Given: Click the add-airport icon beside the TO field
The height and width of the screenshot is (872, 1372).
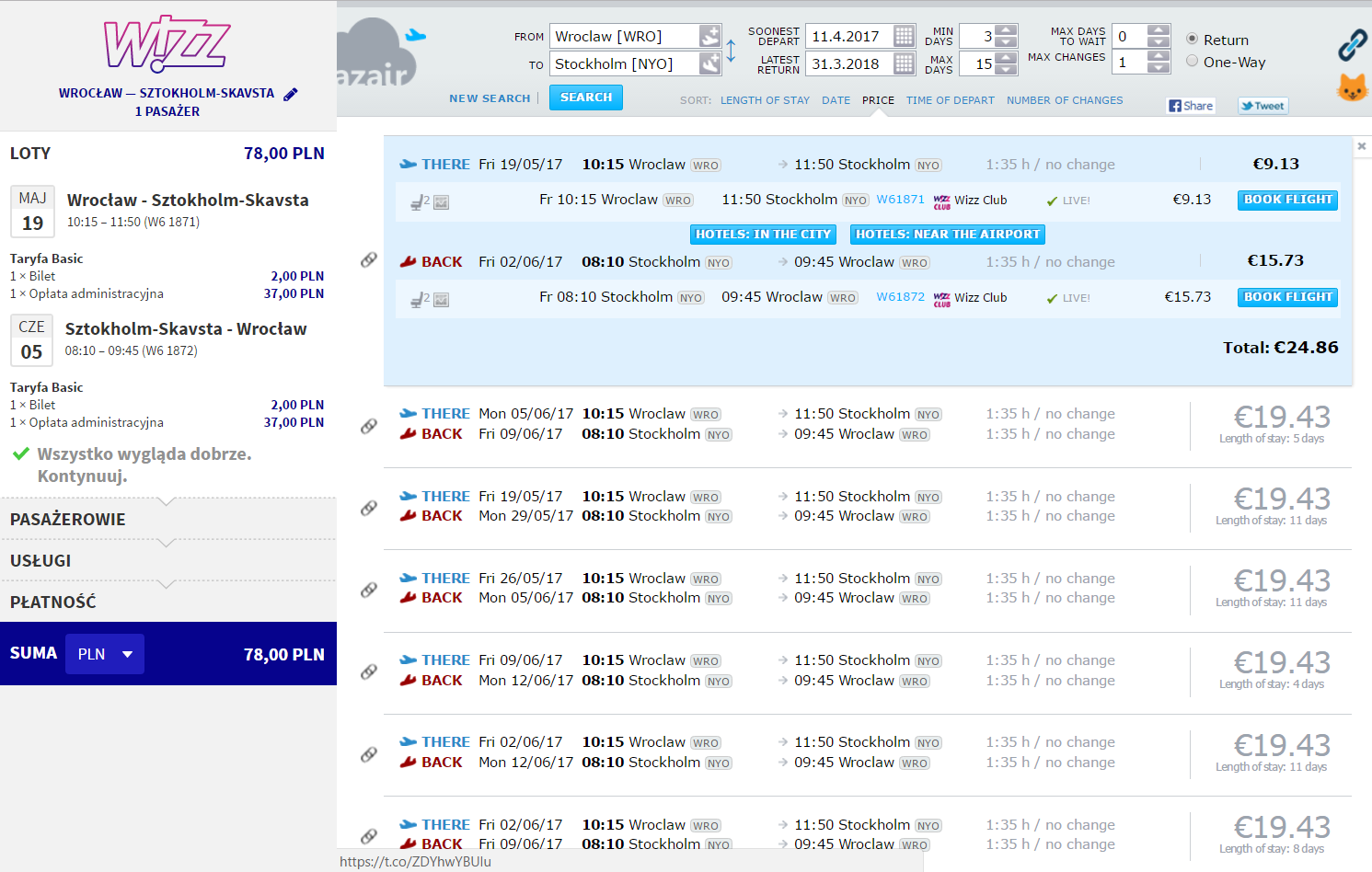Looking at the screenshot, I should click(x=709, y=63).
